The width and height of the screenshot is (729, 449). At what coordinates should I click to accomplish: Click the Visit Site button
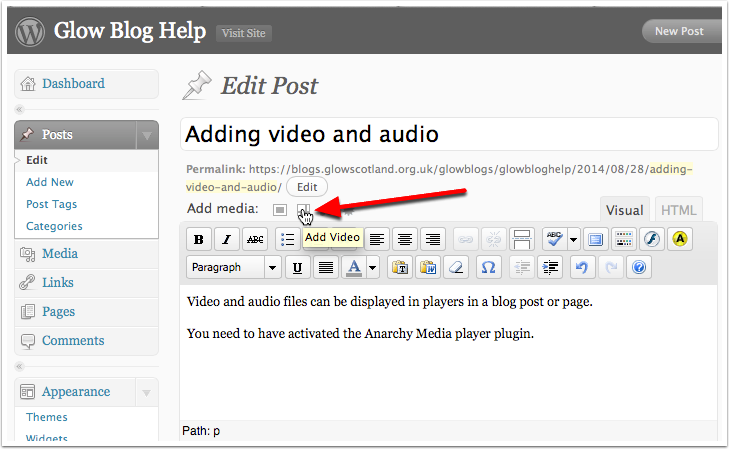(x=244, y=33)
